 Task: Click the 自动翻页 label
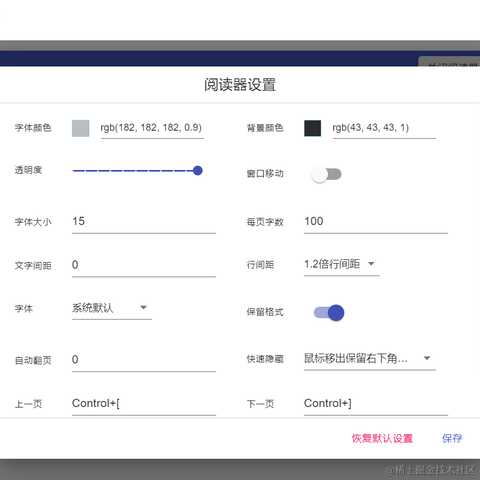(33, 360)
